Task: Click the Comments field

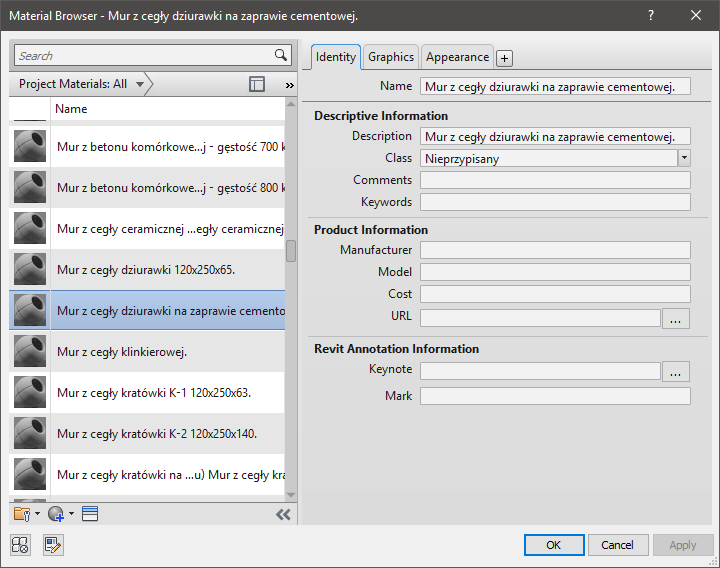Action: click(555, 180)
